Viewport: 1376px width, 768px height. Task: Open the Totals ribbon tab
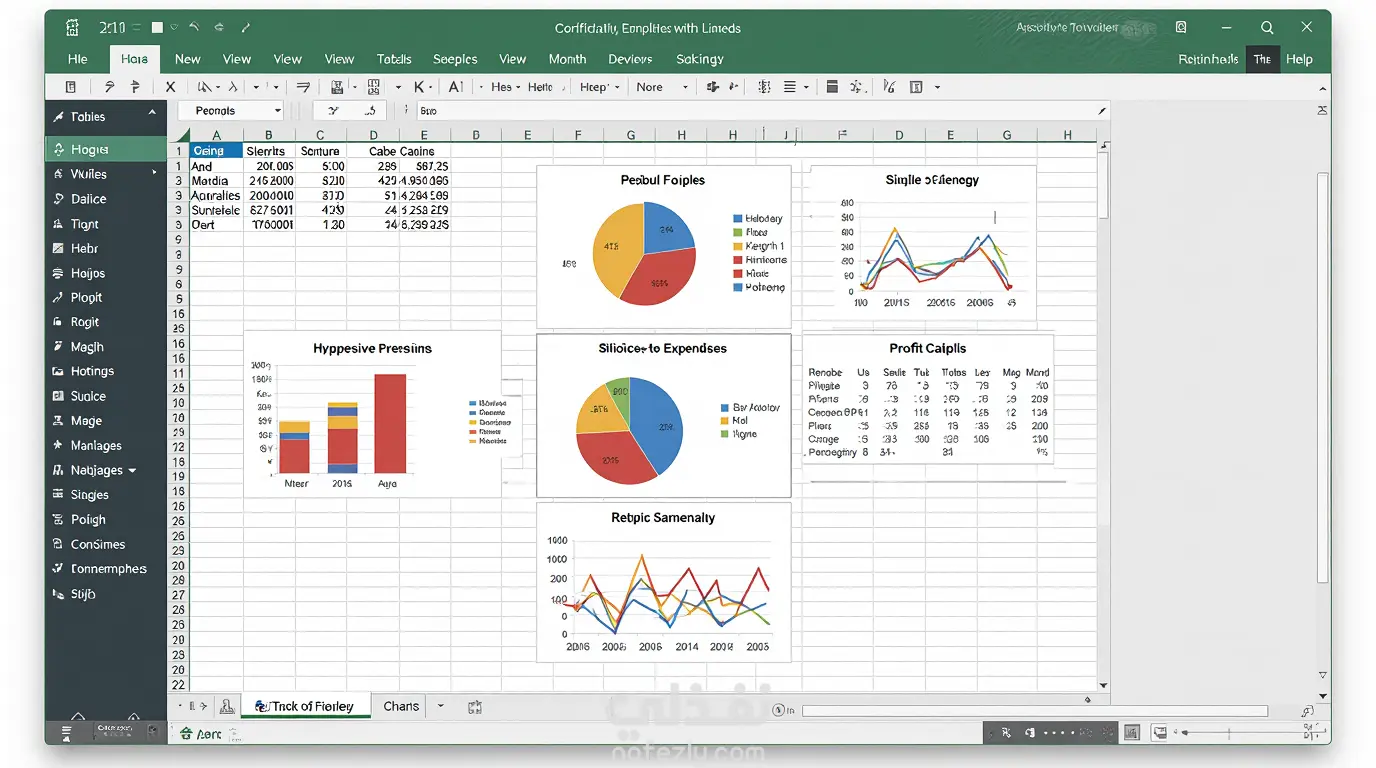pos(394,59)
